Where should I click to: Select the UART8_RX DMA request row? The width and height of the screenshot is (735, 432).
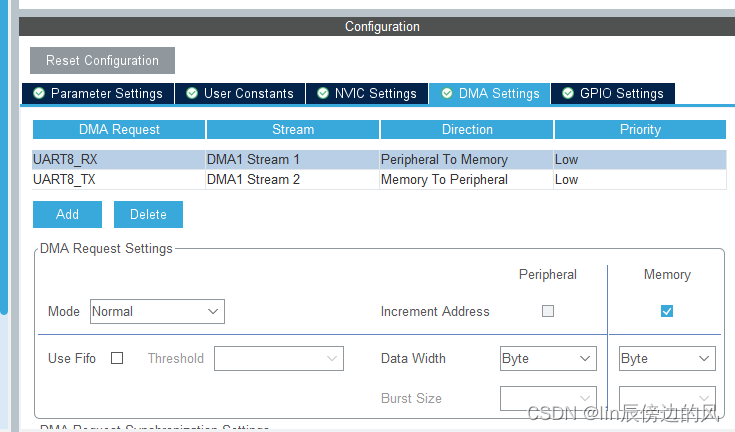click(380, 159)
